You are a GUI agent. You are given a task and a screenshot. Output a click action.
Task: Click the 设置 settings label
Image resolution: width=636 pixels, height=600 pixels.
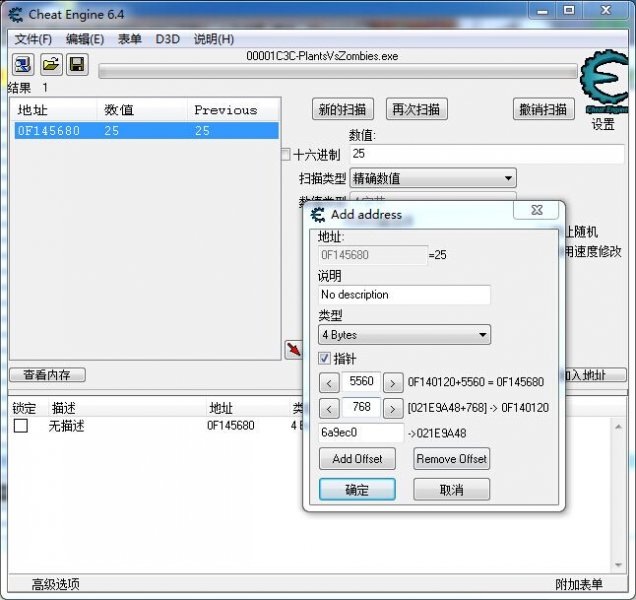[603, 124]
